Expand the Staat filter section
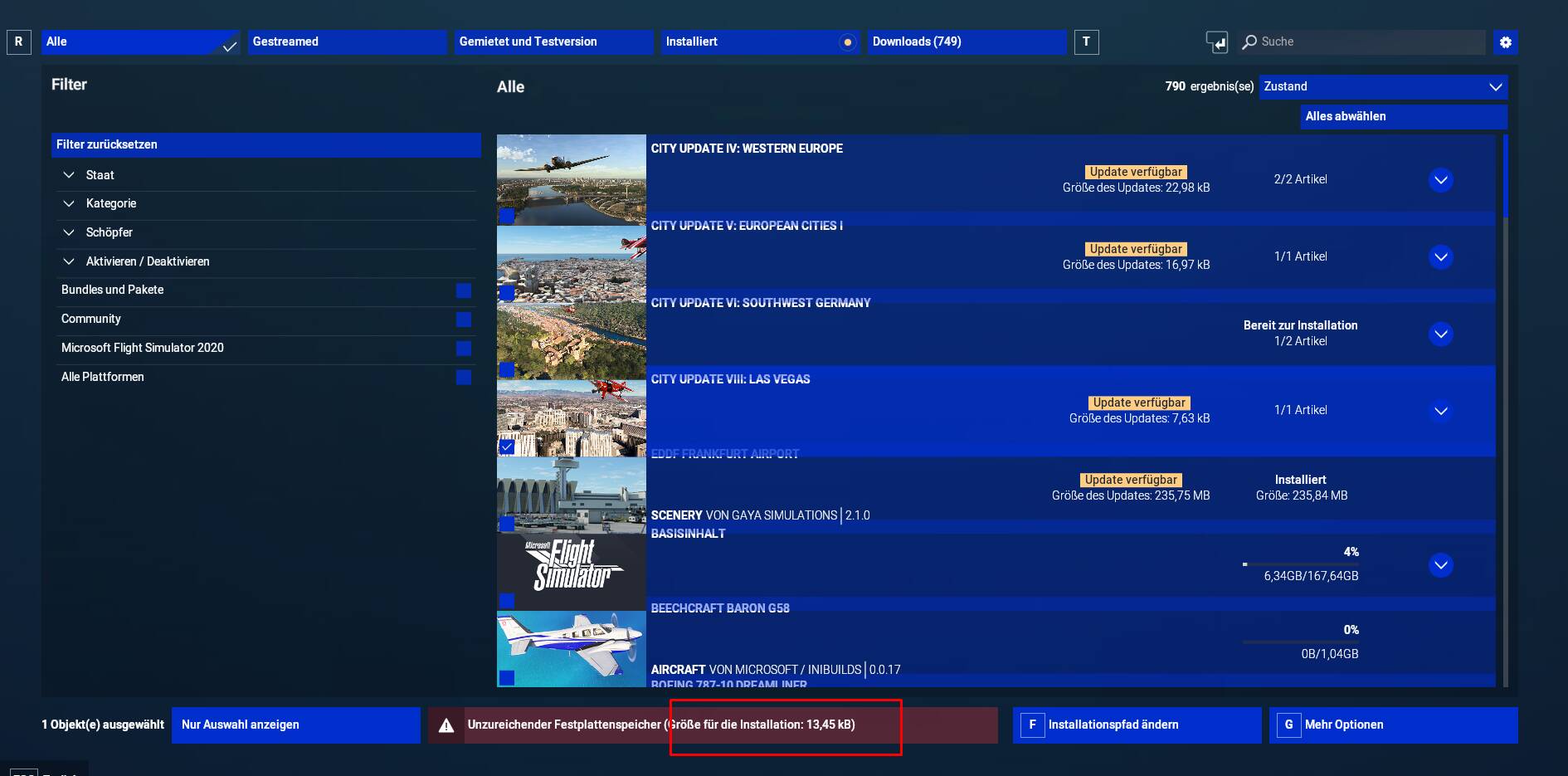1568x776 pixels. pos(69,175)
